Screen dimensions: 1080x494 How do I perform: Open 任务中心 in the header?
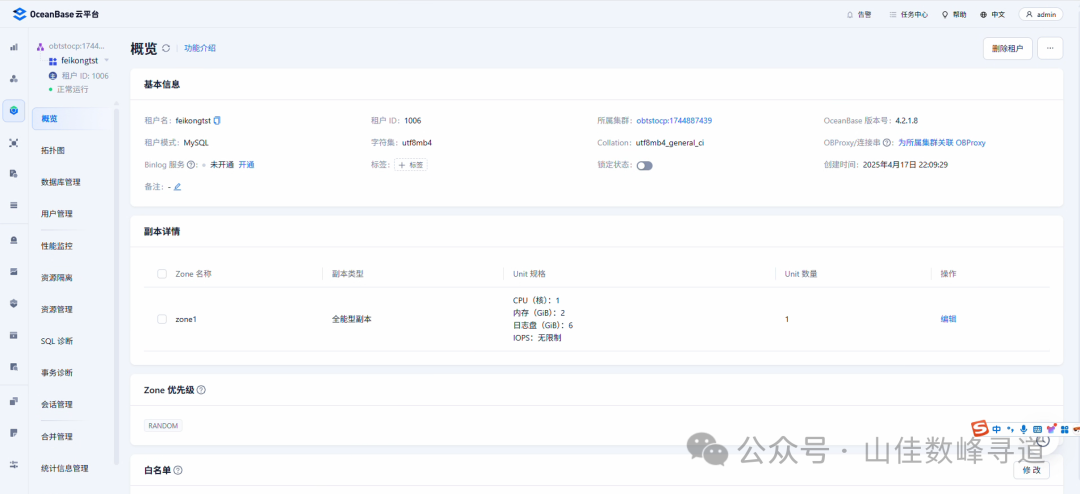click(908, 14)
